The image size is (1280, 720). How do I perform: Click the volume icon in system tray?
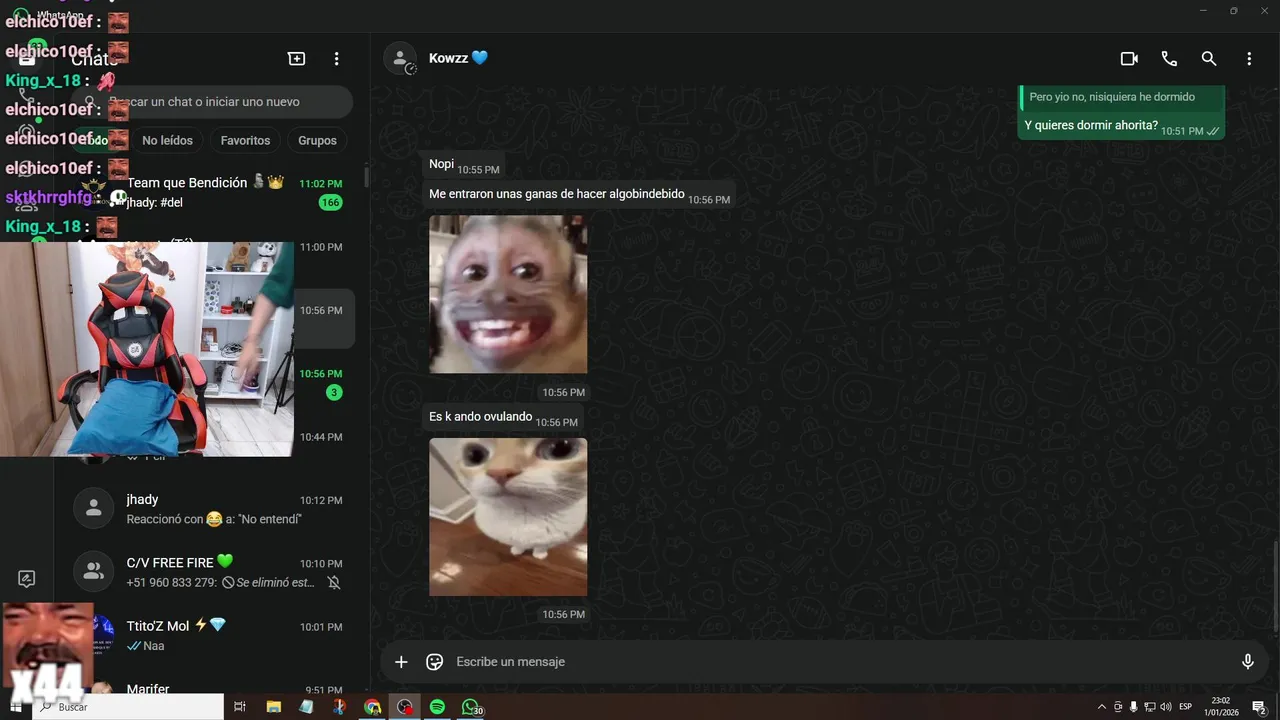(x=1165, y=707)
